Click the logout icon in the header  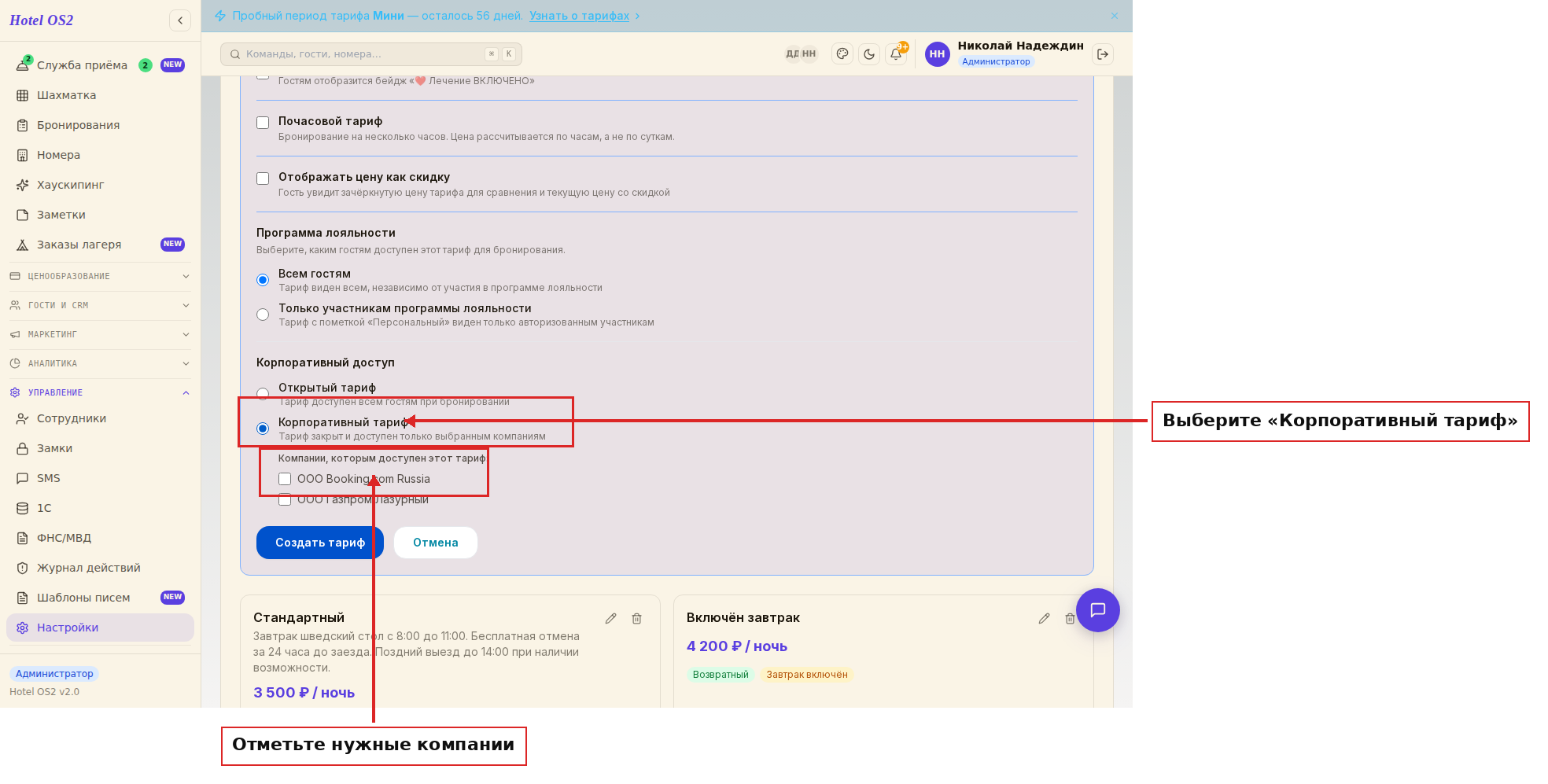click(1103, 54)
